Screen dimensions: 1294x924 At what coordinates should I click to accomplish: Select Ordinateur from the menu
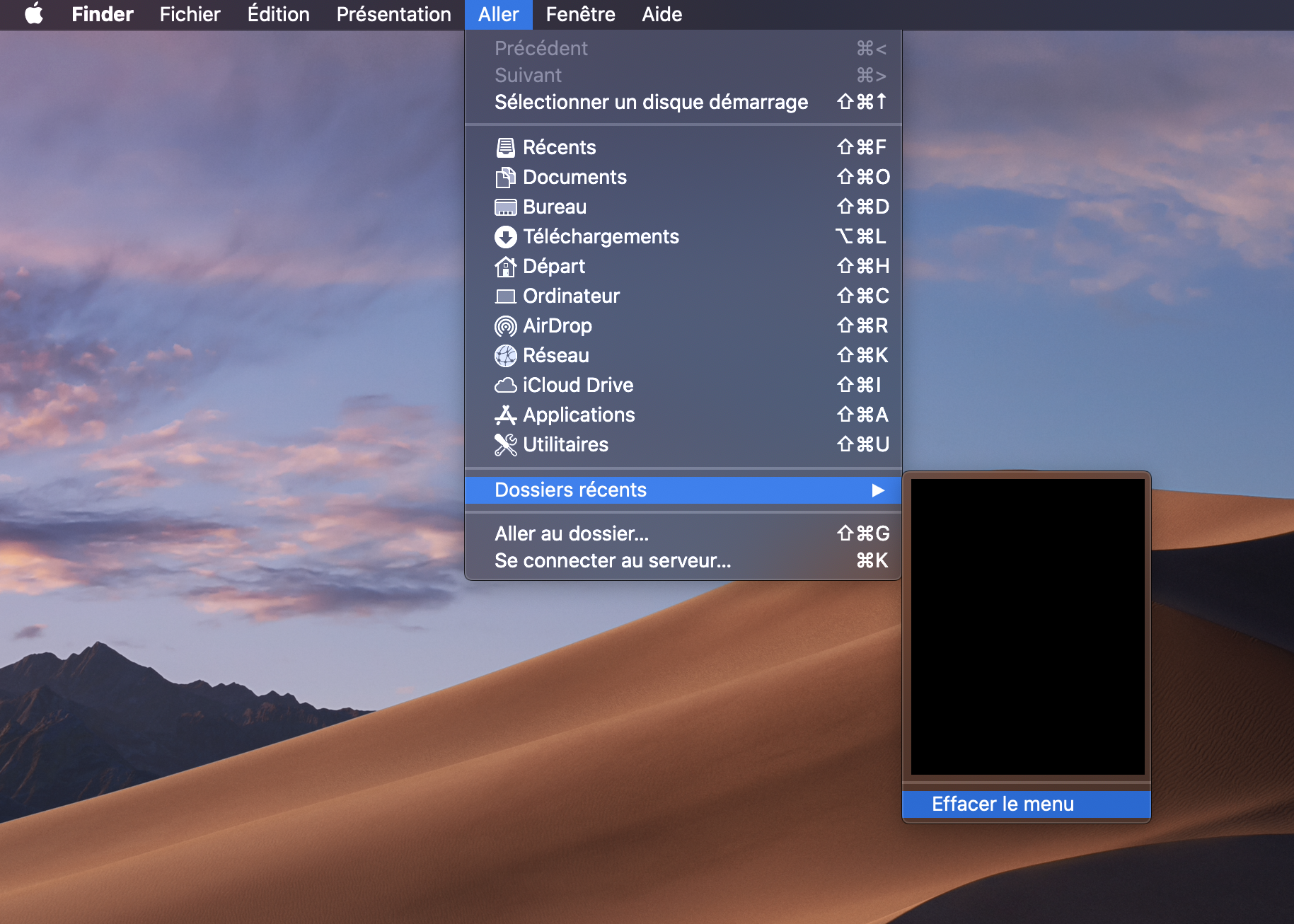click(x=683, y=296)
